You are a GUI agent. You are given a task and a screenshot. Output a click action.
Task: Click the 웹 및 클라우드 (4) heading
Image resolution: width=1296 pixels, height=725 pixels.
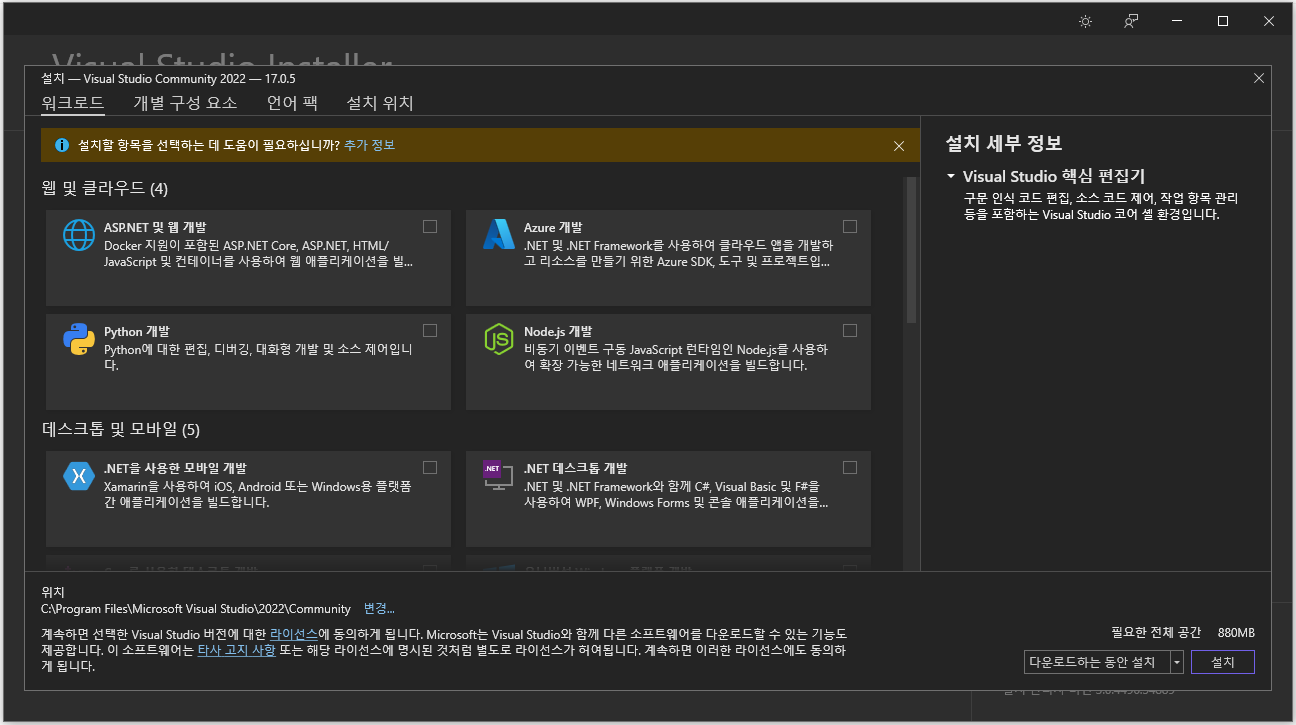tap(105, 188)
